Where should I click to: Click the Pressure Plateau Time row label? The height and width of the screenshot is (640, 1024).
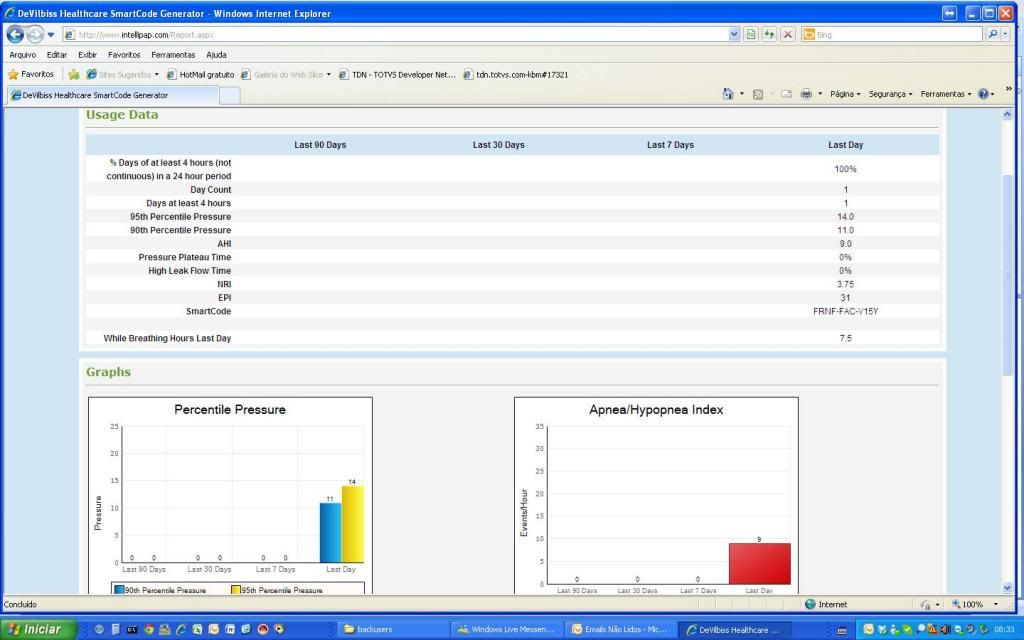point(184,257)
